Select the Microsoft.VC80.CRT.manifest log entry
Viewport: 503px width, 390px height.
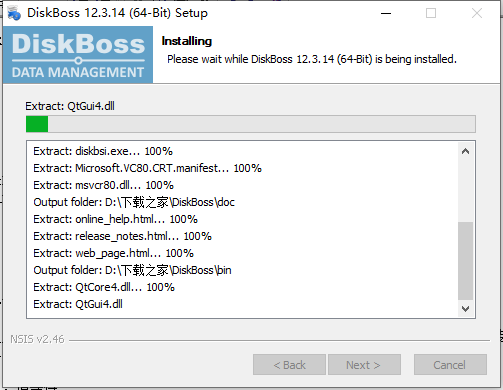point(147,168)
